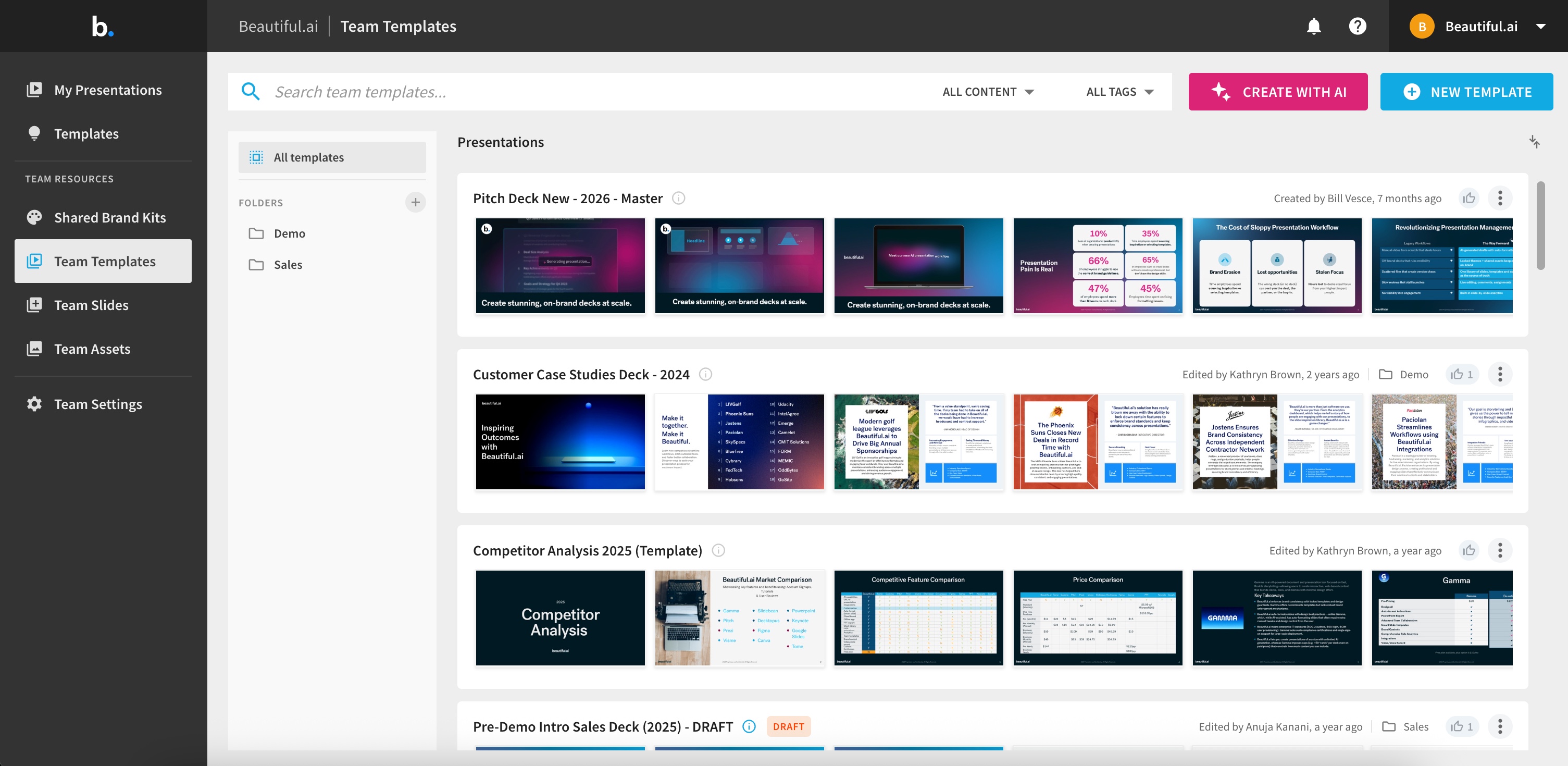Like the Customer Case Studies Deck template

[1462, 375]
